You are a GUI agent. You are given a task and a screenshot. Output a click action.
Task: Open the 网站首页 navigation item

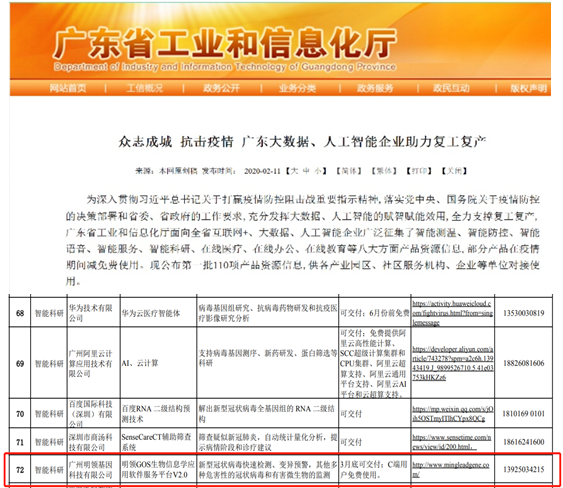coord(68,88)
